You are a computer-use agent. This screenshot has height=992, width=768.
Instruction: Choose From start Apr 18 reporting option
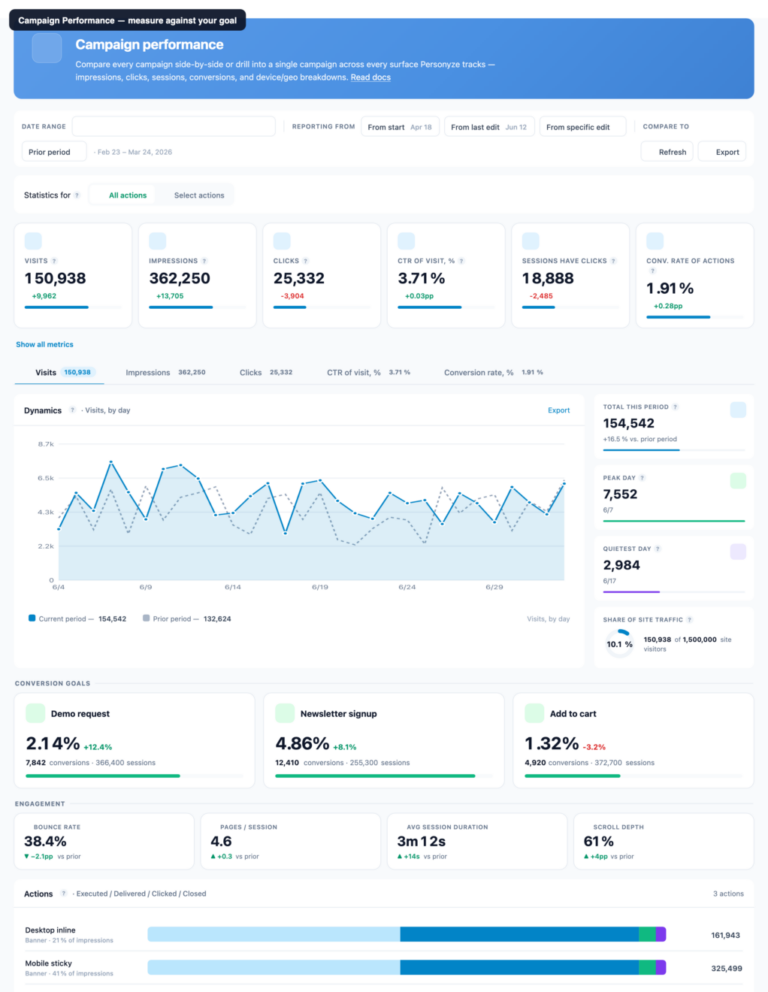tap(400, 127)
